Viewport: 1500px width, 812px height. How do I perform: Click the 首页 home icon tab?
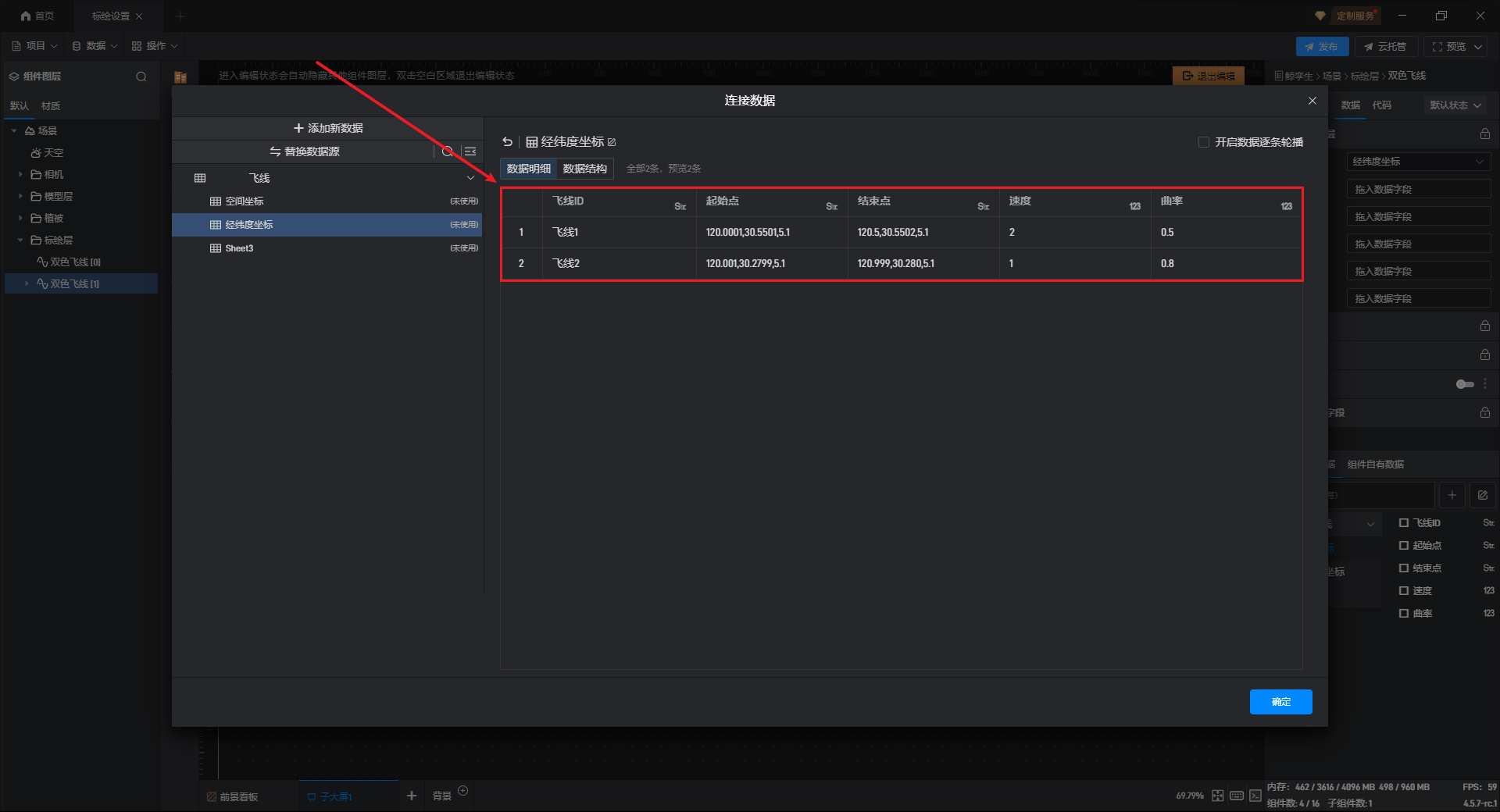point(37,16)
